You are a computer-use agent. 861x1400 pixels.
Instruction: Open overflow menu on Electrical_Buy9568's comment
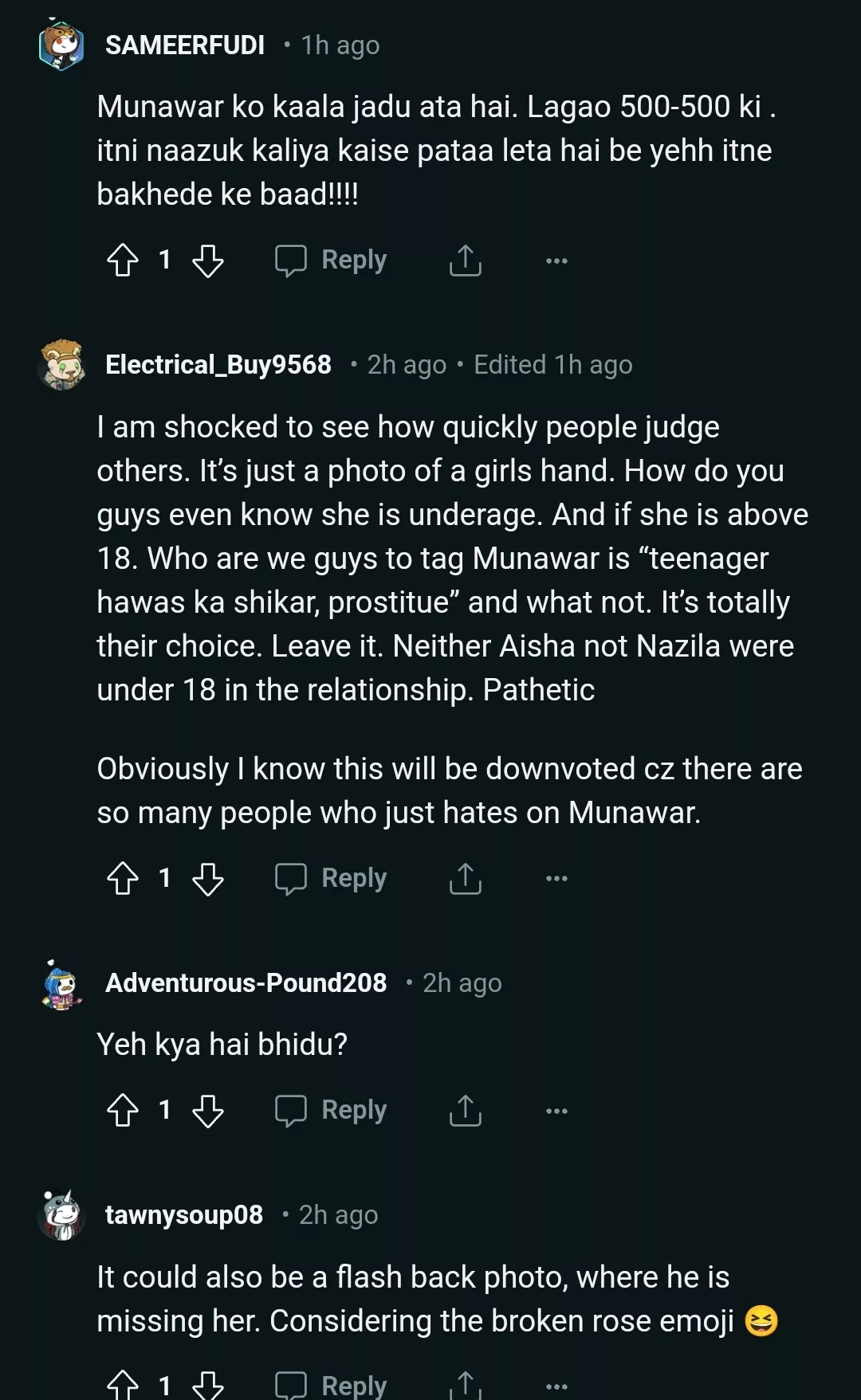click(556, 879)
